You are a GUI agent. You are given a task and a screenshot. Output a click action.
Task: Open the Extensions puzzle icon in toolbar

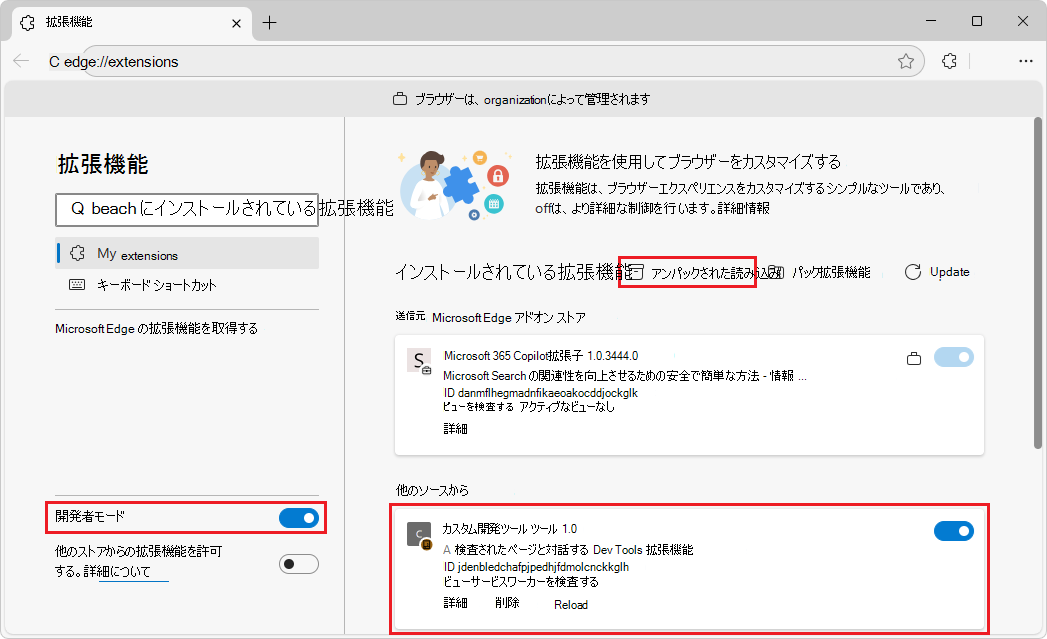pyautogui.click(x=949, y=61)
